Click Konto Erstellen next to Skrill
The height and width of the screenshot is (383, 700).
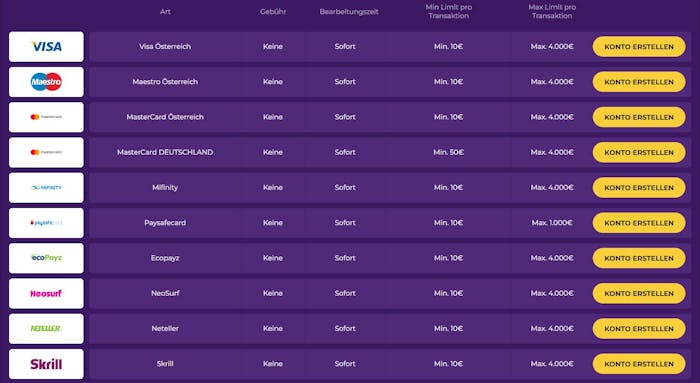(x=639, y=364)
